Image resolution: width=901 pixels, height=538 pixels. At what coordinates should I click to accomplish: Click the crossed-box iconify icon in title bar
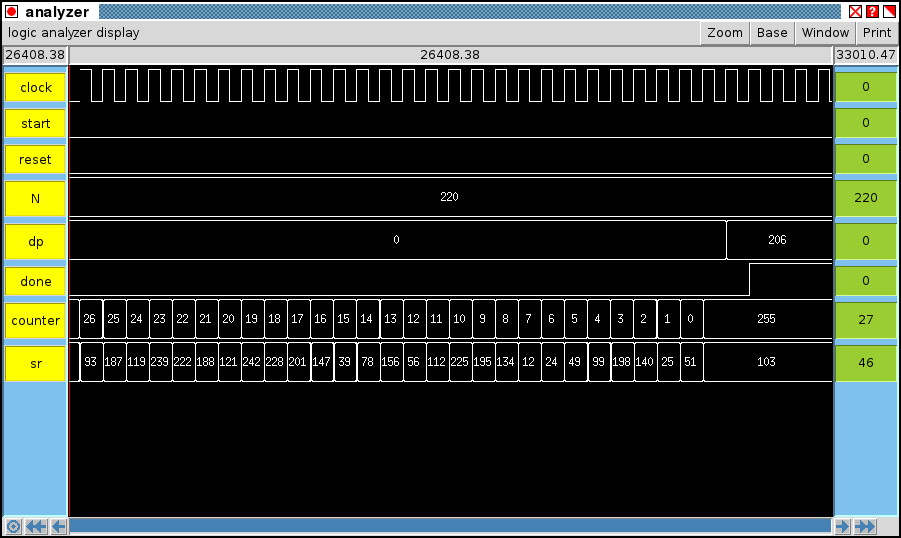point(855,11)
